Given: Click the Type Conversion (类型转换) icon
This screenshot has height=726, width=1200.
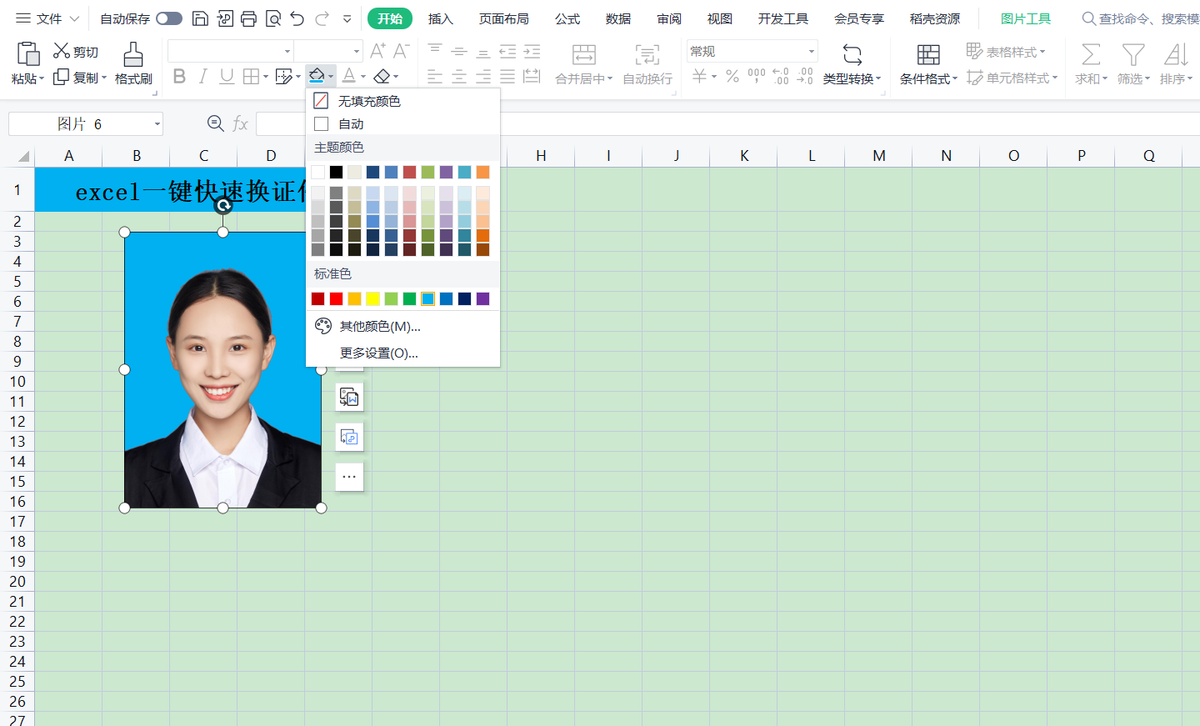Looking at the screenshot, I should pyautogui.click(x=852, y=55).
